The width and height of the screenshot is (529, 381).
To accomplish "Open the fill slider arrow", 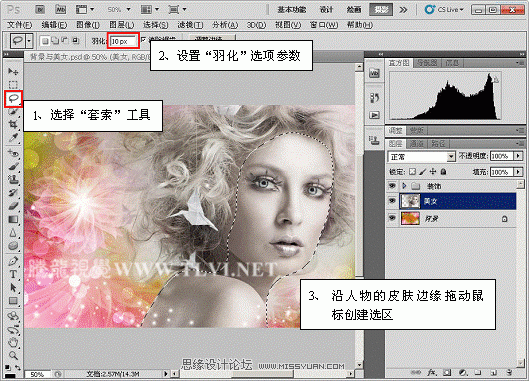I will tap(518, 172).
